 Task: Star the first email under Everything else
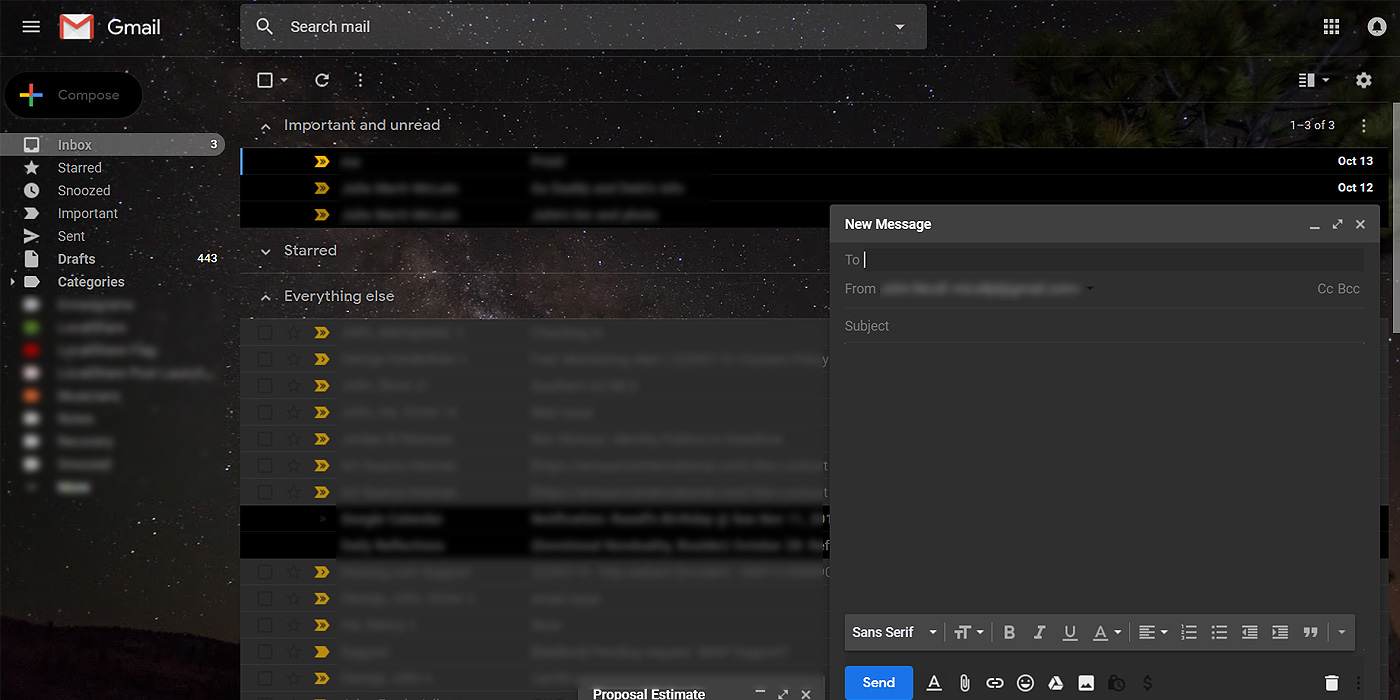click(291, 332)
